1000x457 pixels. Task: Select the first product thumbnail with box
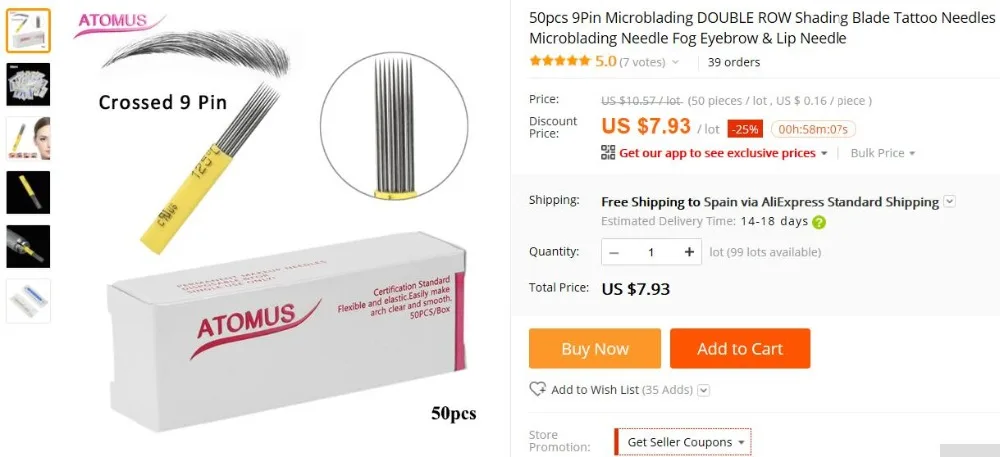tap(28, 31)
